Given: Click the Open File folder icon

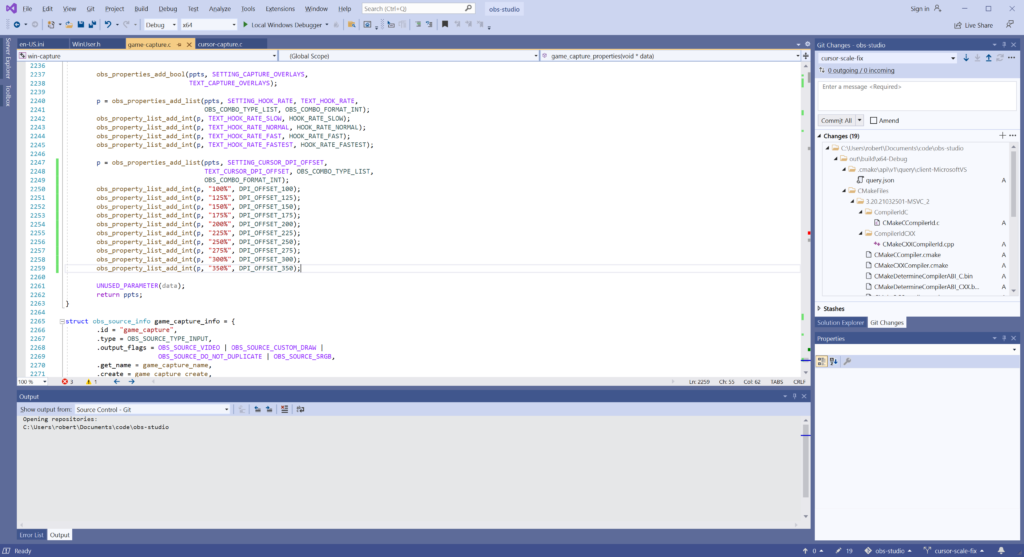Looking at the screenshot, I should point(69,25).
